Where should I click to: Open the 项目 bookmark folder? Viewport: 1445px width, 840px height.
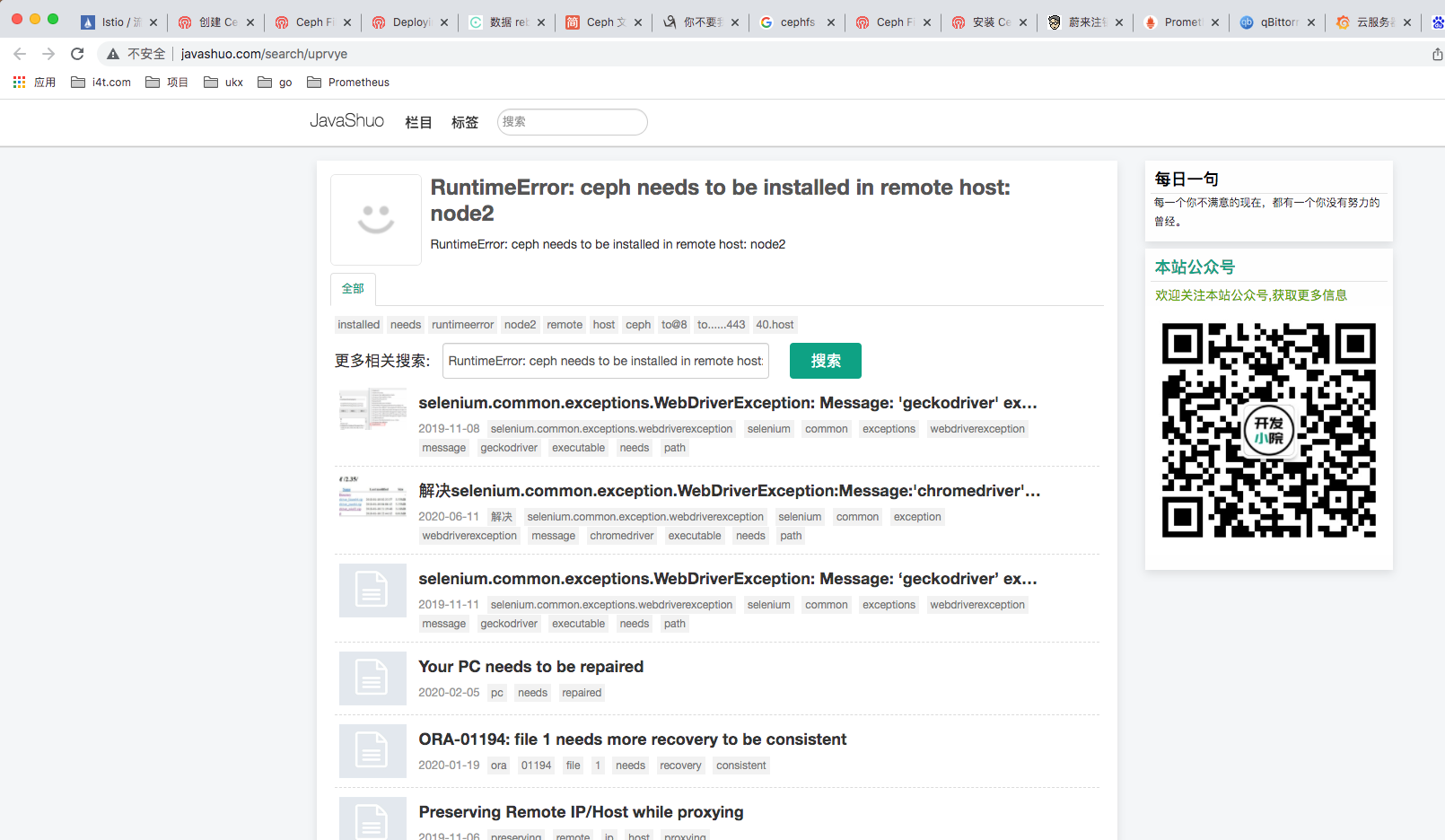tap(167, 82)
